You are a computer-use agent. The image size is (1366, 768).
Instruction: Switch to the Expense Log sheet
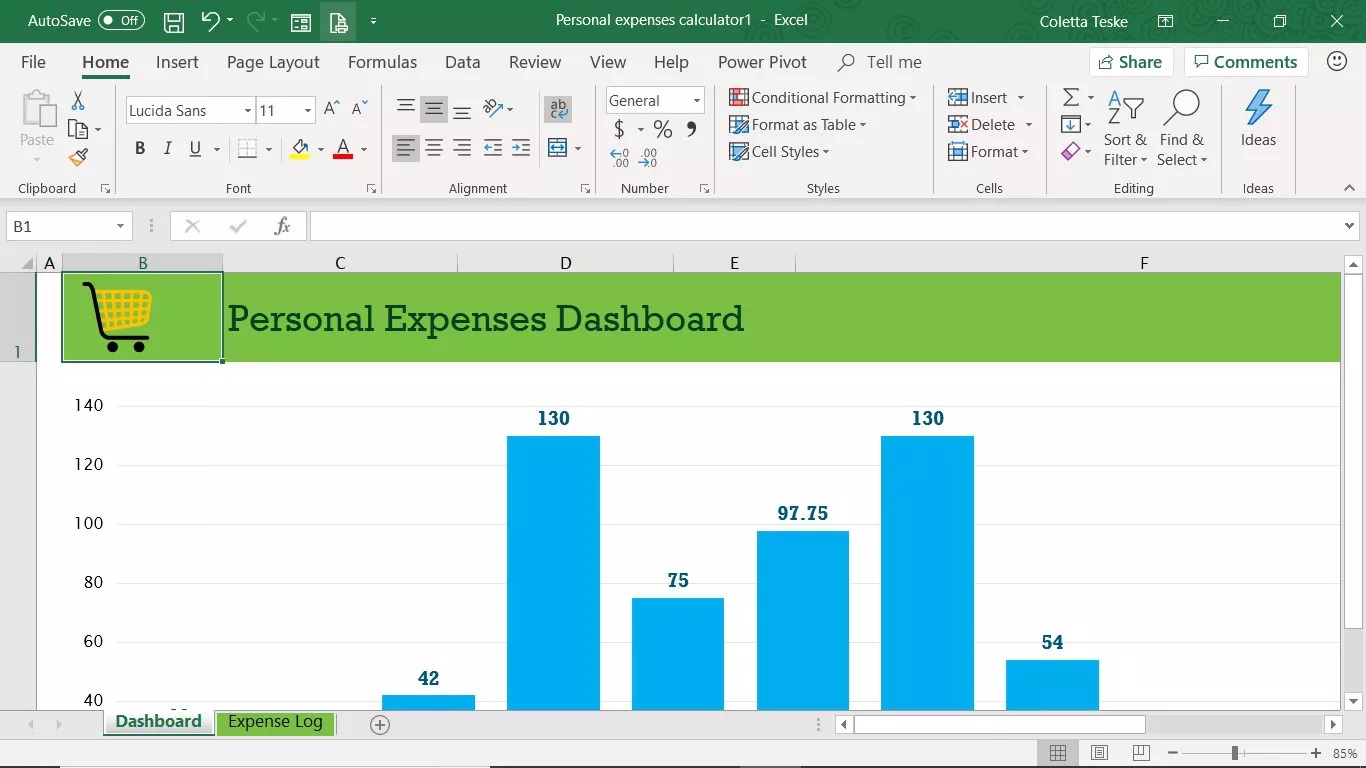pyautogui.click(x=275, y=722)
